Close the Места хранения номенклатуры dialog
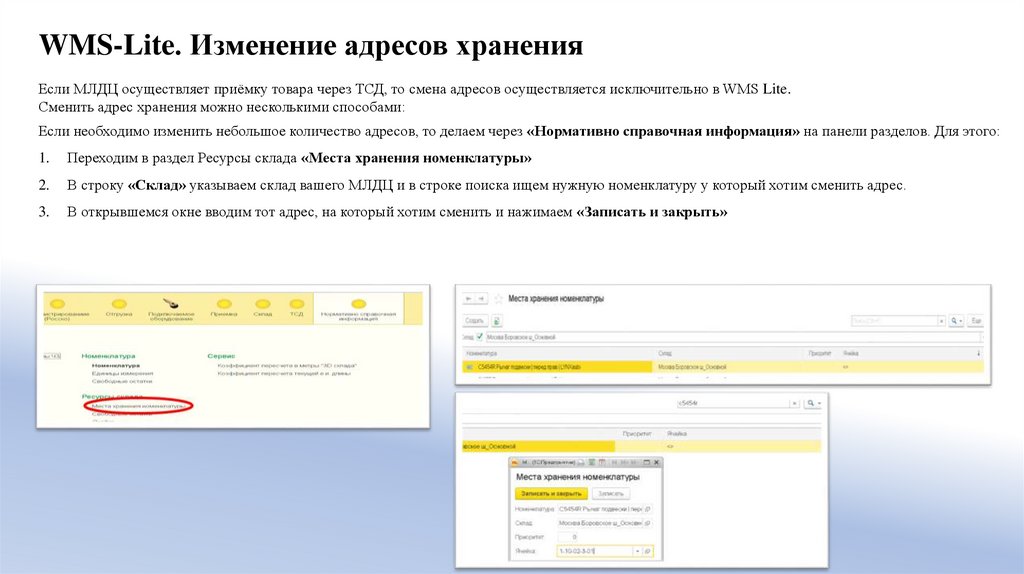Viewport: 1024px width, 574px height. pyautogui.click(x=656, y=462)
